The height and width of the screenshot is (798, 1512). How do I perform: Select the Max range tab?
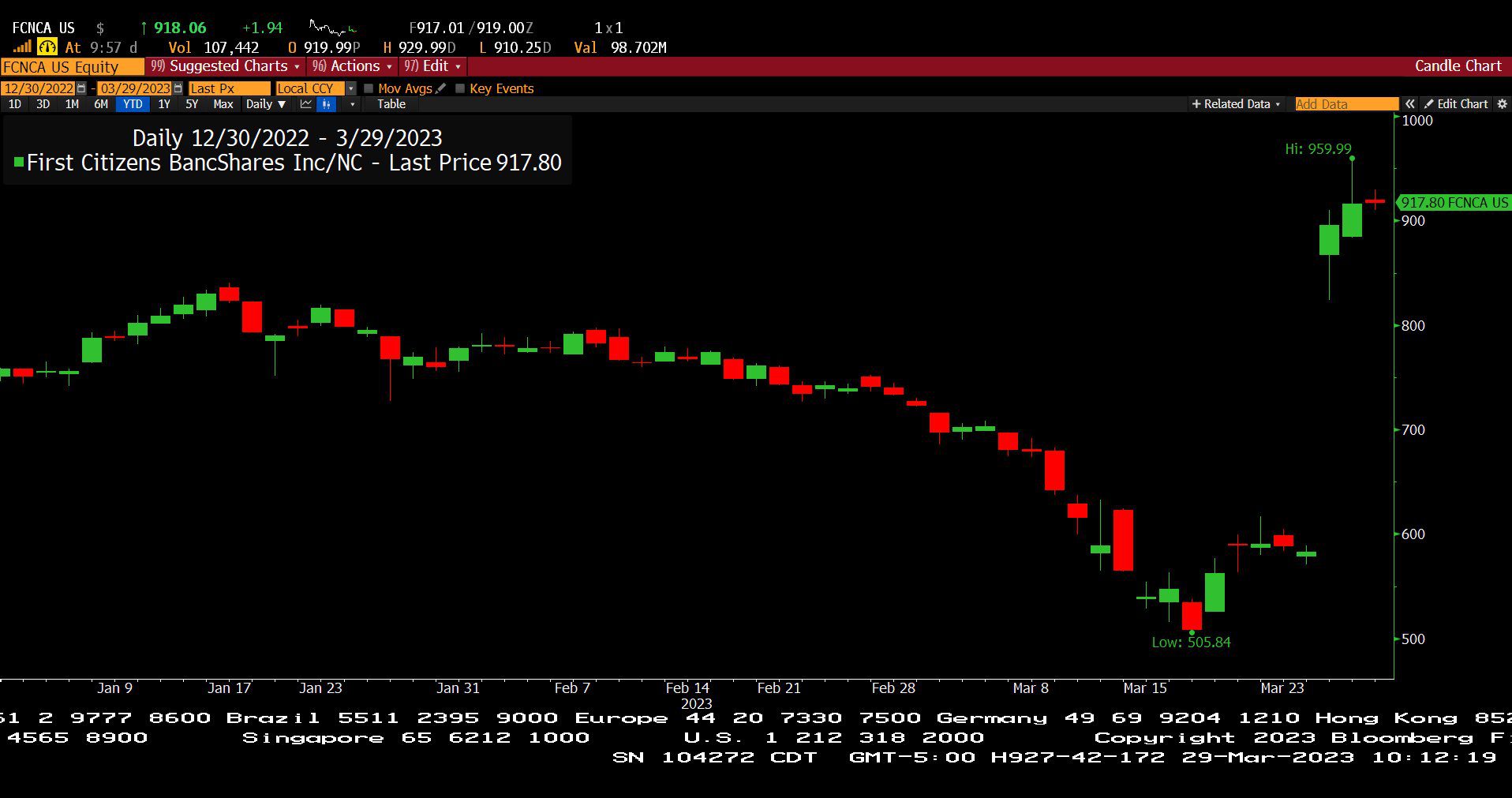click(x=223, y=104)
